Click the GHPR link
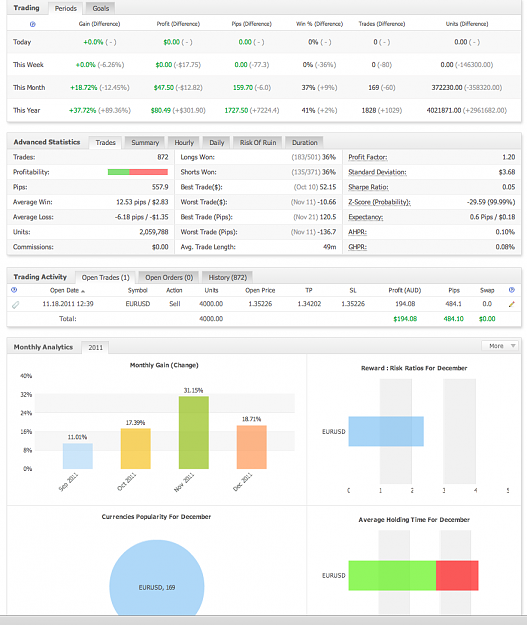The image size is (527, 625). click(x=357, y=247)
